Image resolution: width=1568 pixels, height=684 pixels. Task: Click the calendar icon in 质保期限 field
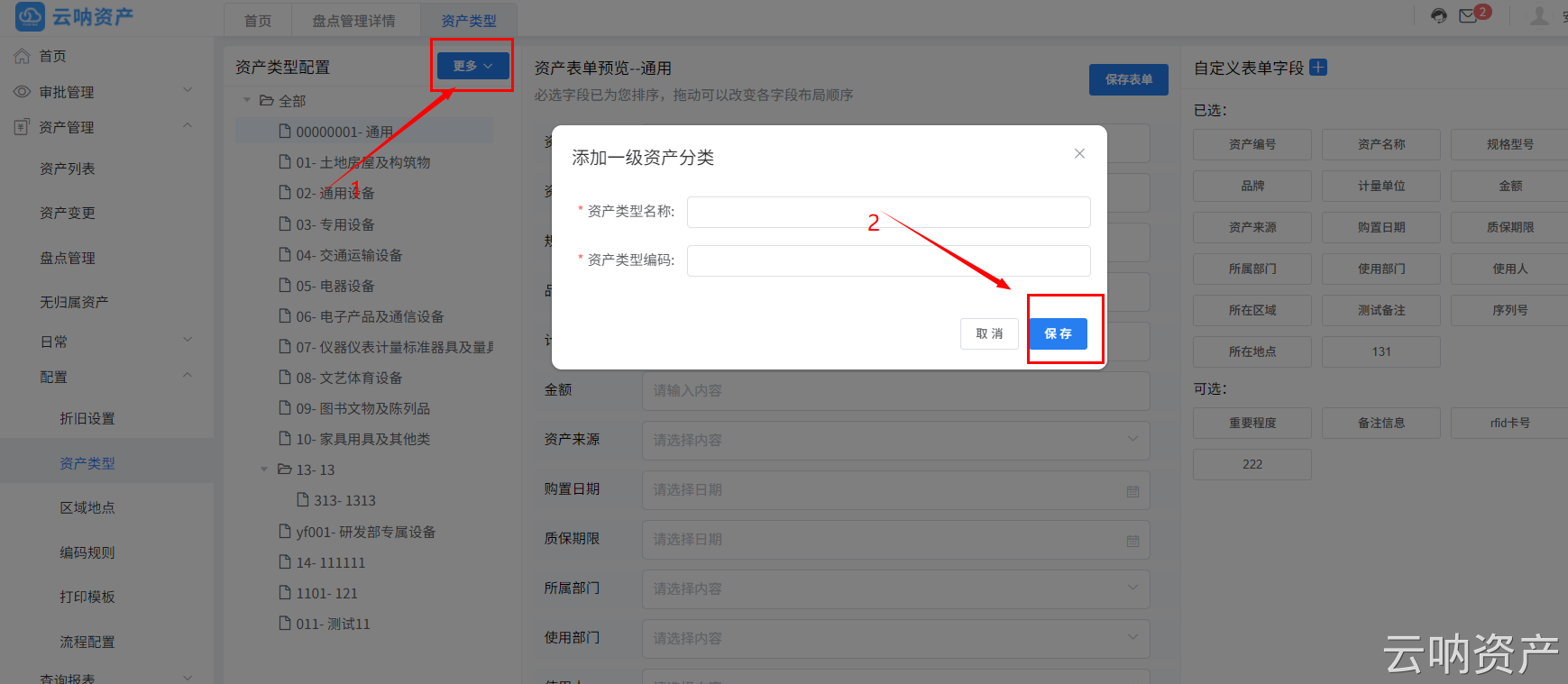(x=1132, y=541)
